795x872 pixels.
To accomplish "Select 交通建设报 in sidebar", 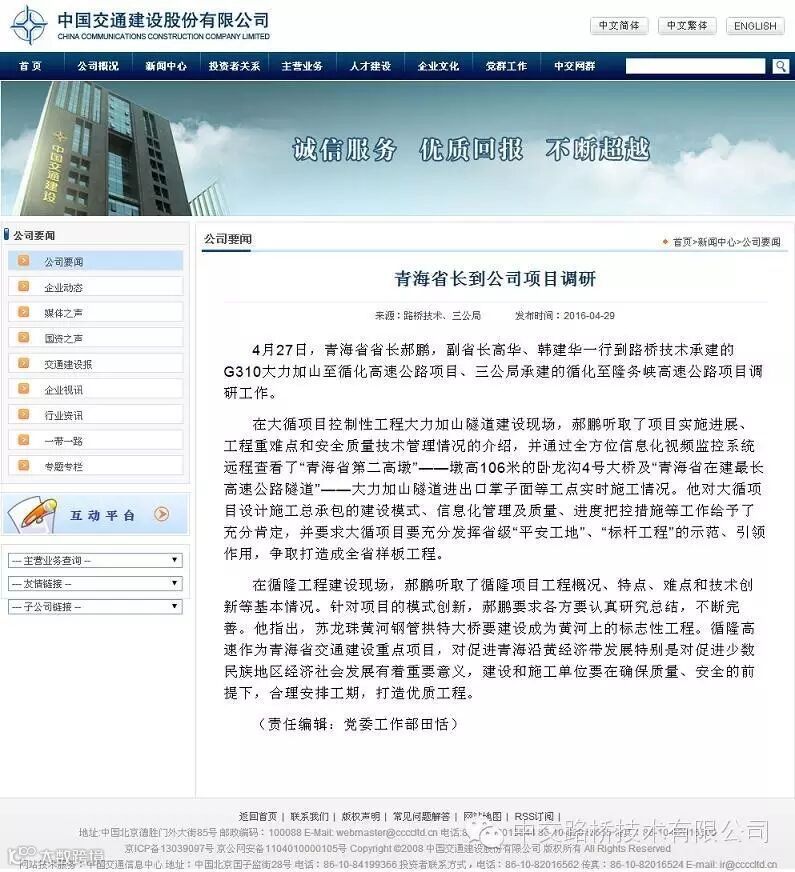I will click(x=95, y=364).
